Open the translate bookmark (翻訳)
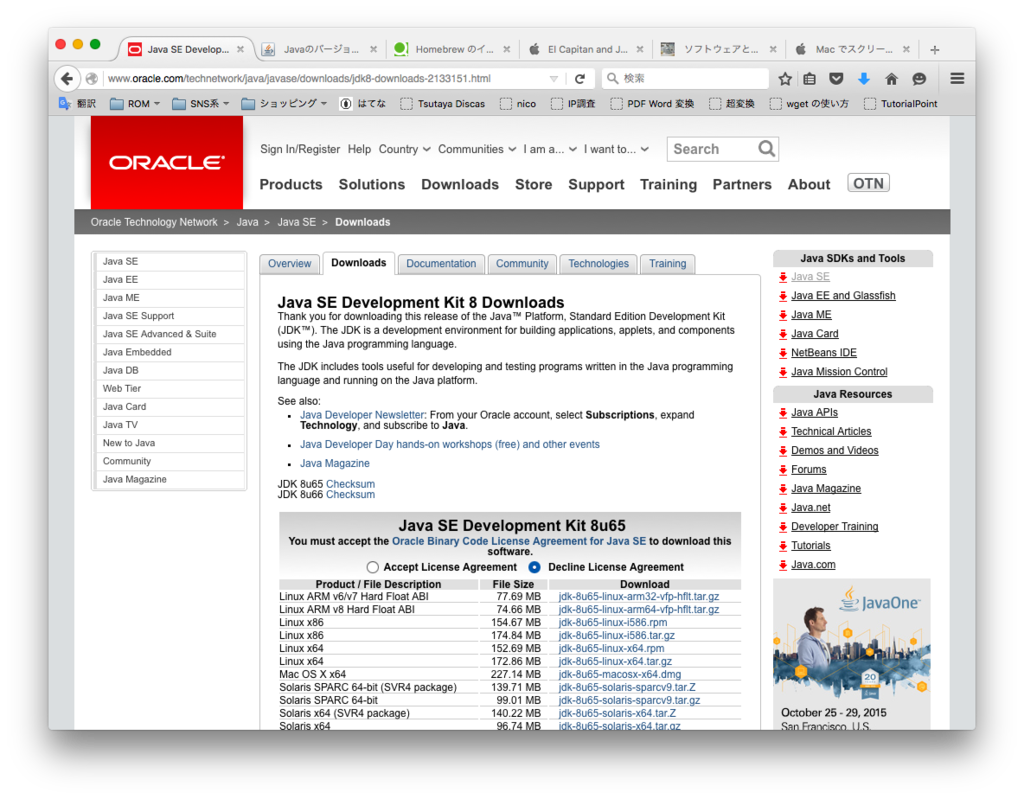The width and height of the screenshot is (1024, 799). point(78,103)
